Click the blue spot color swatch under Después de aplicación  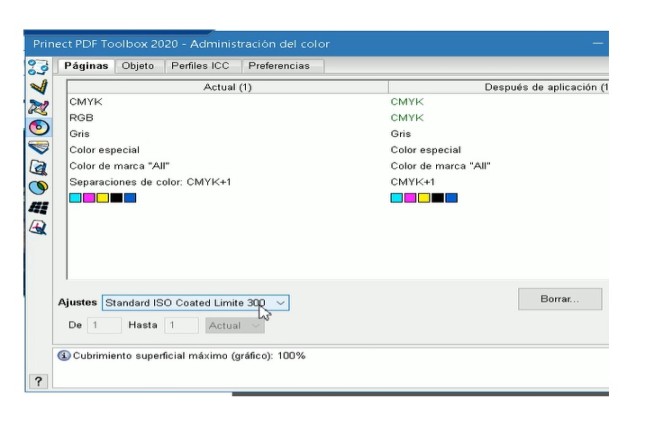click(451, 197)
